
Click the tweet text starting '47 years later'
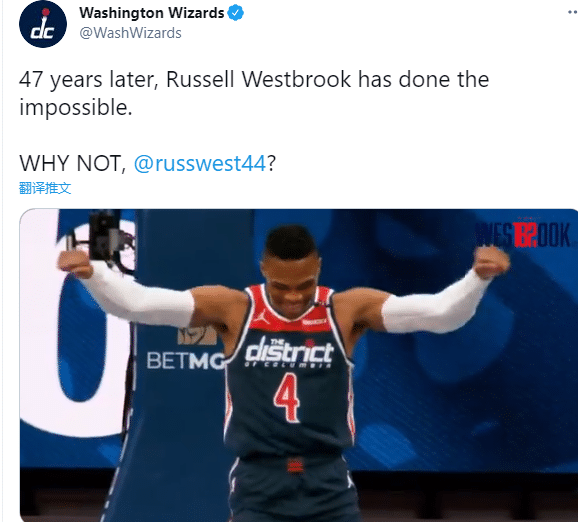pyautogui.click(x=254, y=93)
